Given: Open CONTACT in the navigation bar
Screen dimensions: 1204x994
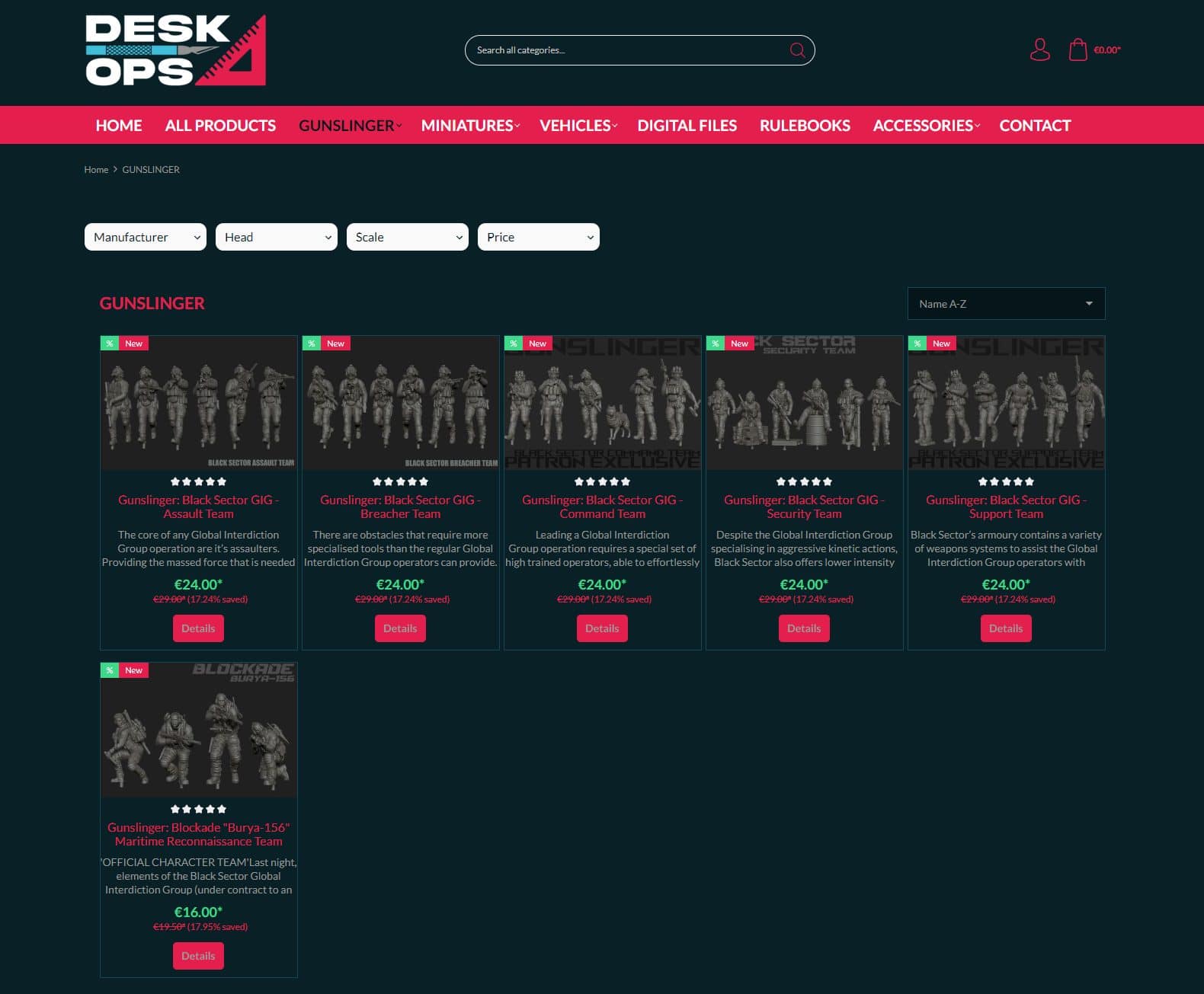Looking at the screenshot, I should pyautogui.click(x=1035, y=126).
